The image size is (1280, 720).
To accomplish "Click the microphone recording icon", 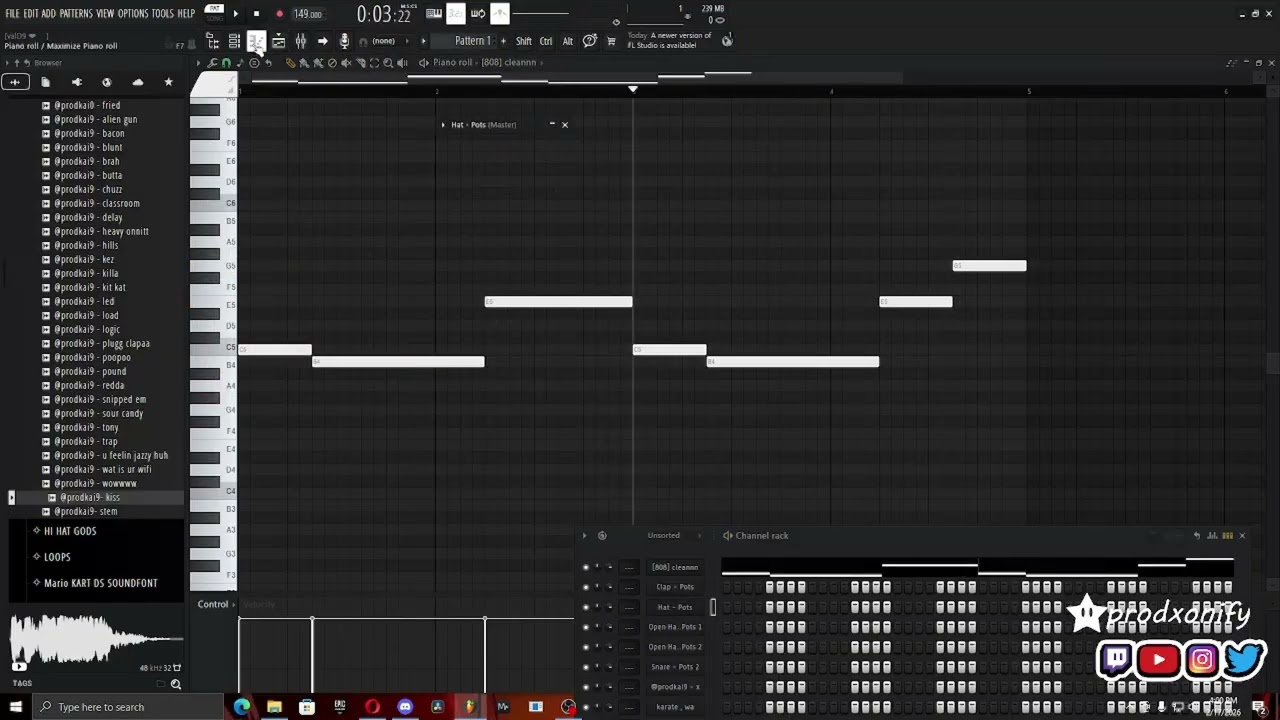I will [345, 41].
